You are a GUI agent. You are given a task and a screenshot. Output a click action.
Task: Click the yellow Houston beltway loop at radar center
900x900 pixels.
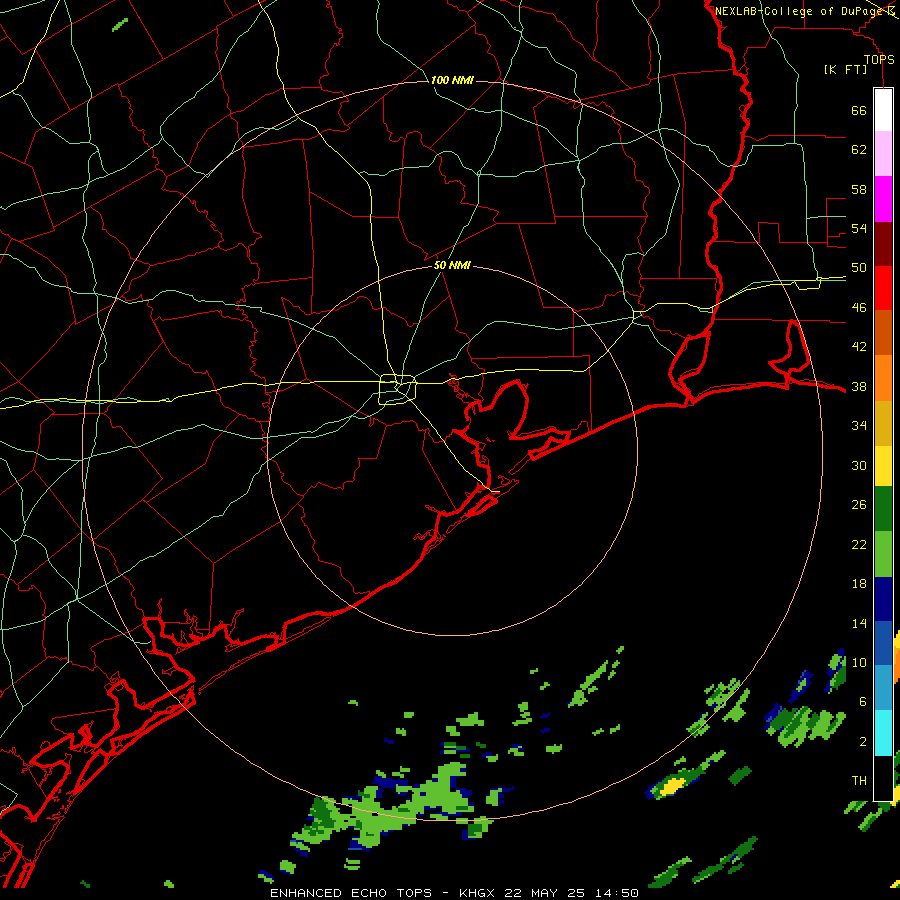pyautogui.click(x=397, y=389)
